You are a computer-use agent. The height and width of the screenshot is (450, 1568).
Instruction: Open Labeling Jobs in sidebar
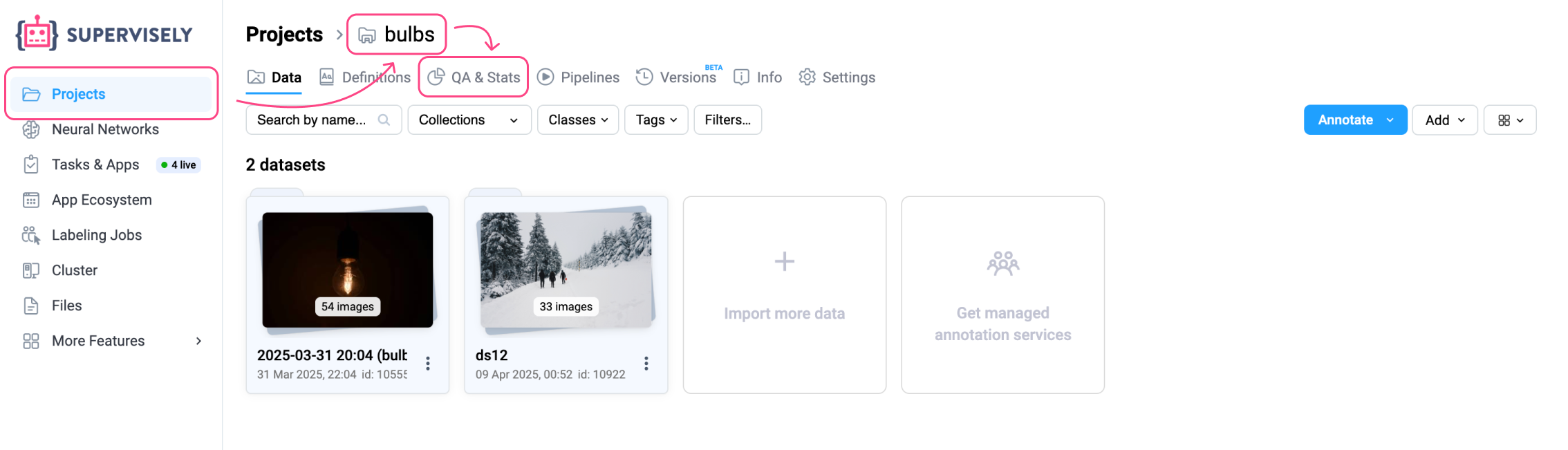coord(96,235)
